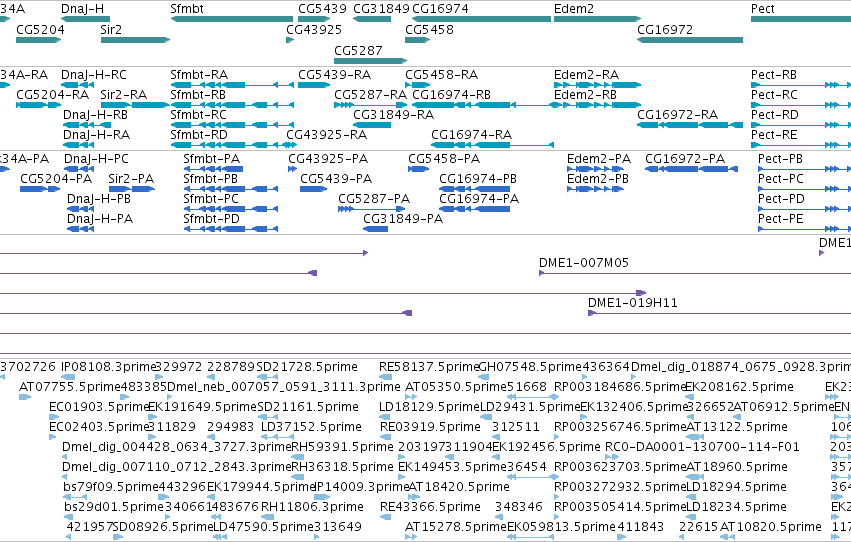
Task: Select the CG16972 gene feature
Action: [x=690, y=40]
